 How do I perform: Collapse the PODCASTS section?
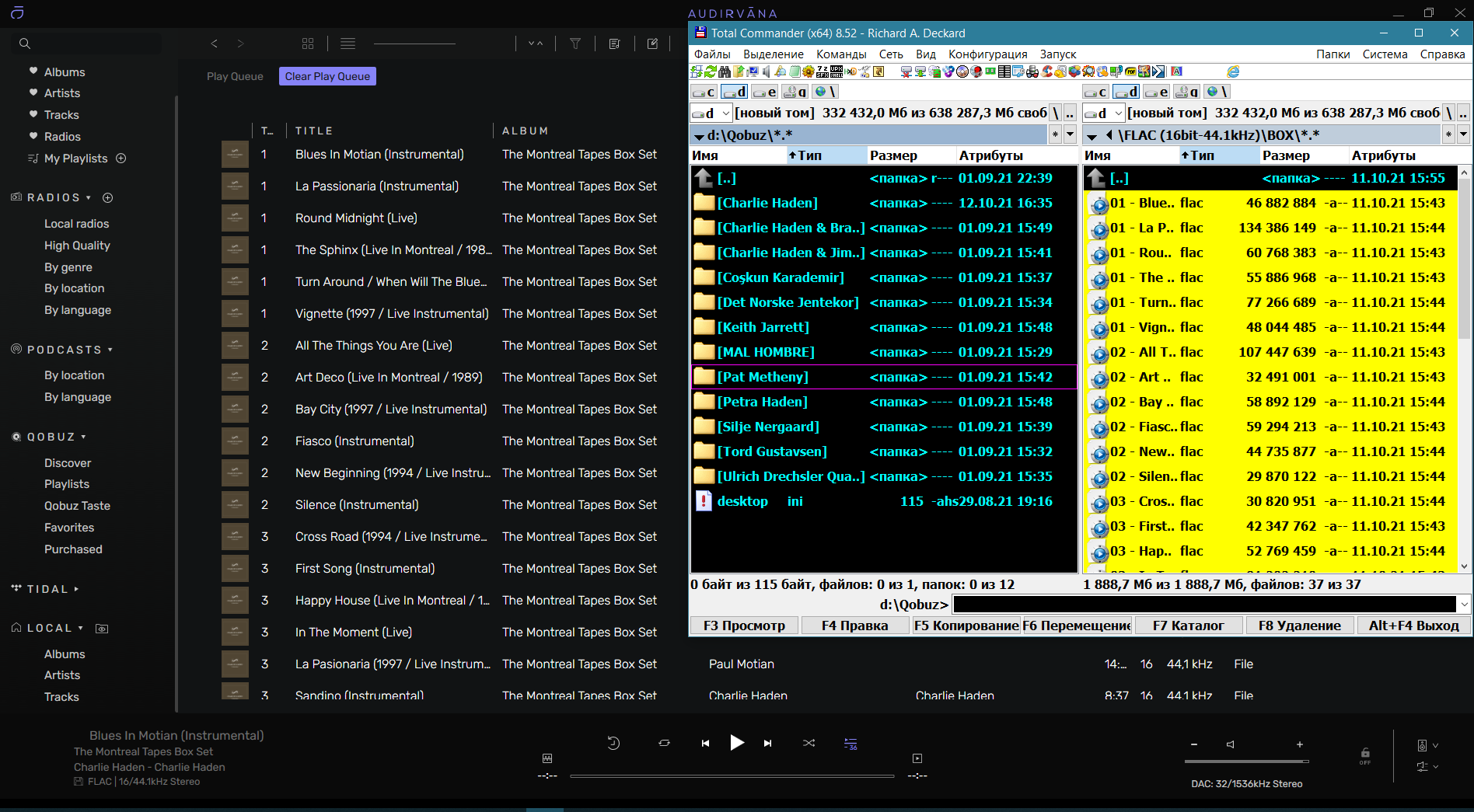[x=110, y=350]
